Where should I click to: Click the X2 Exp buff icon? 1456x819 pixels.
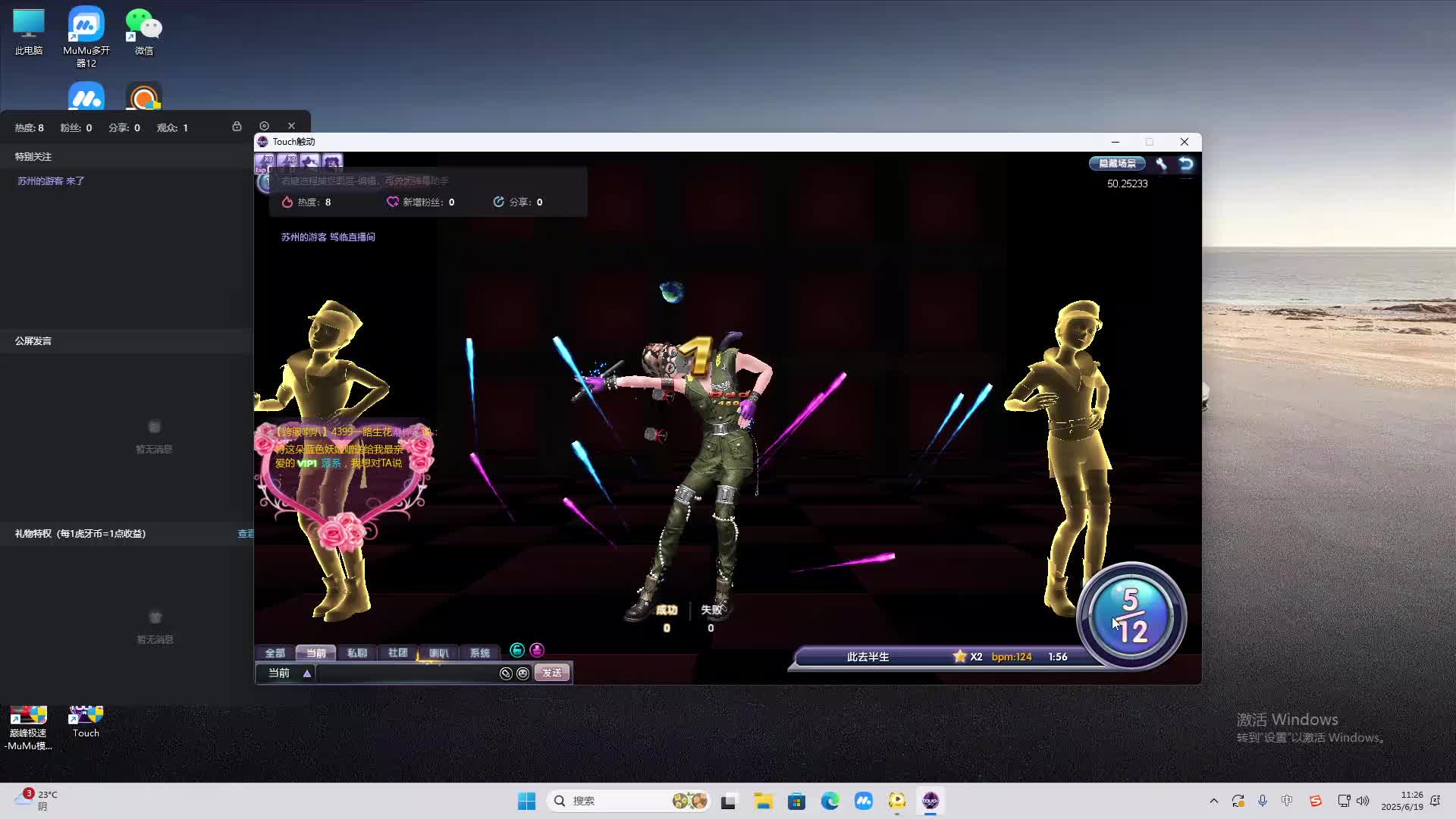265,162
